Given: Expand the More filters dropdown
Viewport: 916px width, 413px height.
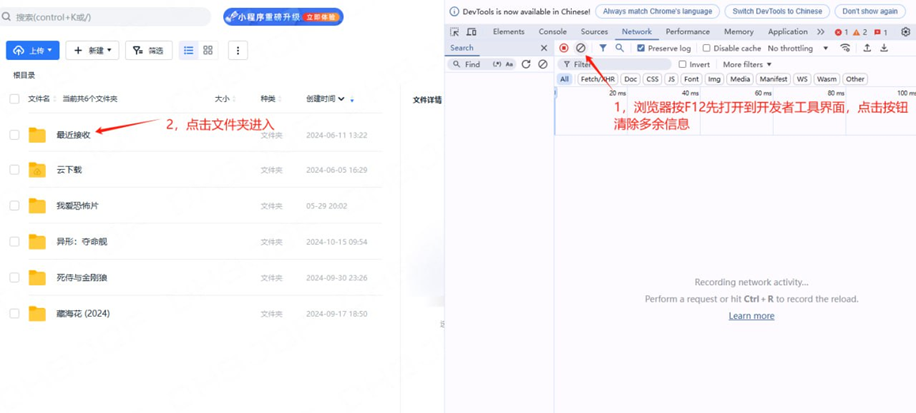Looking at the screenshot, I should tap(747, 64).
